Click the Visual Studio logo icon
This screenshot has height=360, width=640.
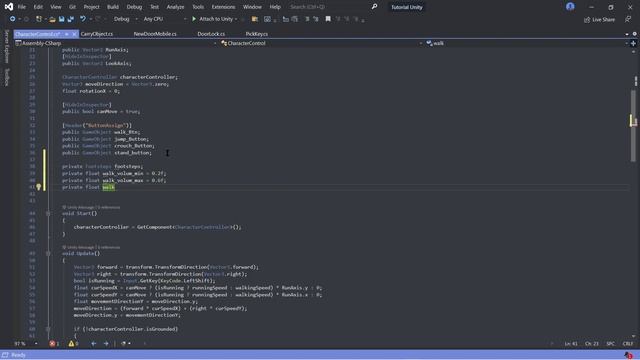[x=9, y=7]
